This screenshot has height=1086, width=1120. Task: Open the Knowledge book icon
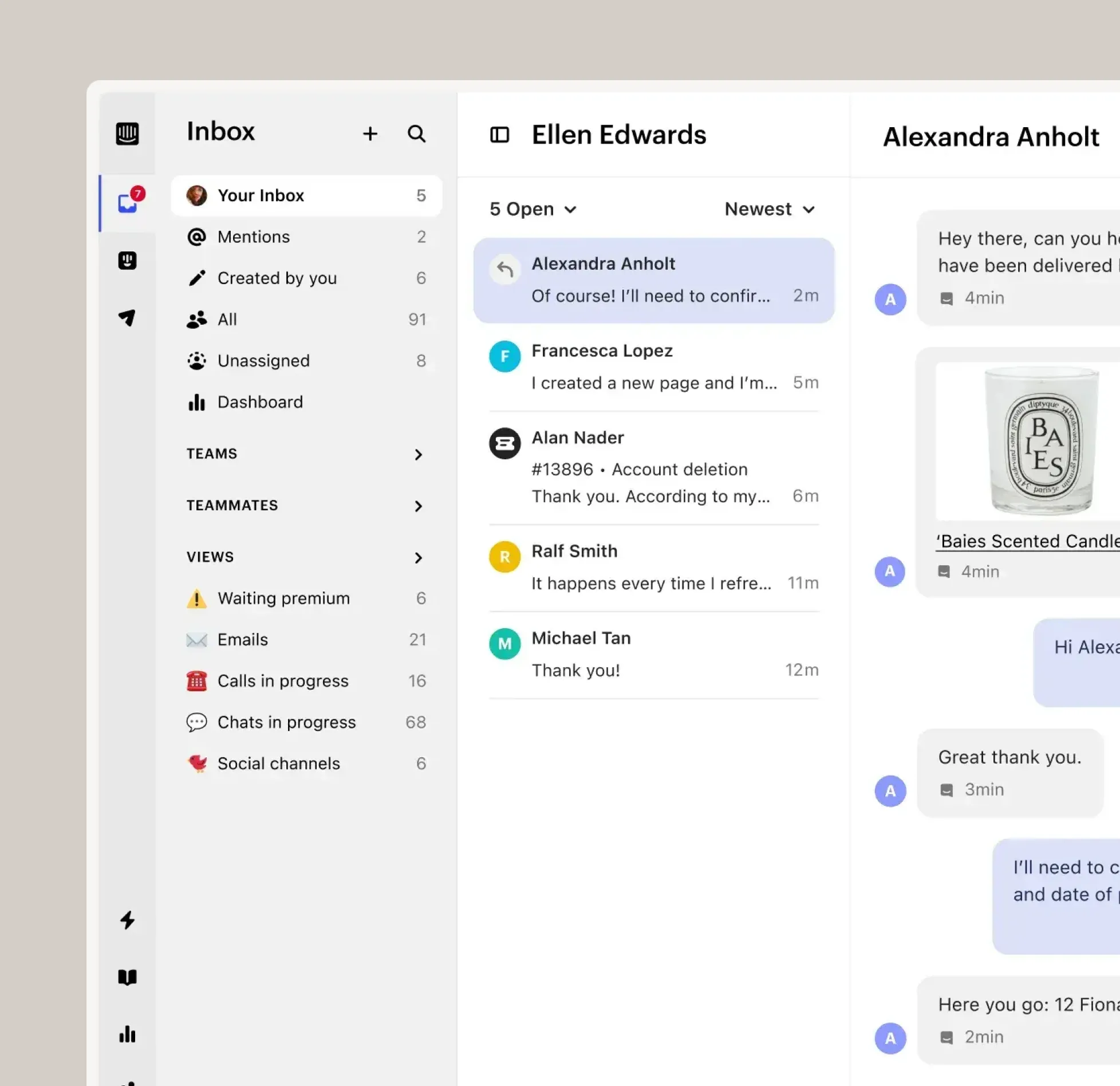point(127,977)
